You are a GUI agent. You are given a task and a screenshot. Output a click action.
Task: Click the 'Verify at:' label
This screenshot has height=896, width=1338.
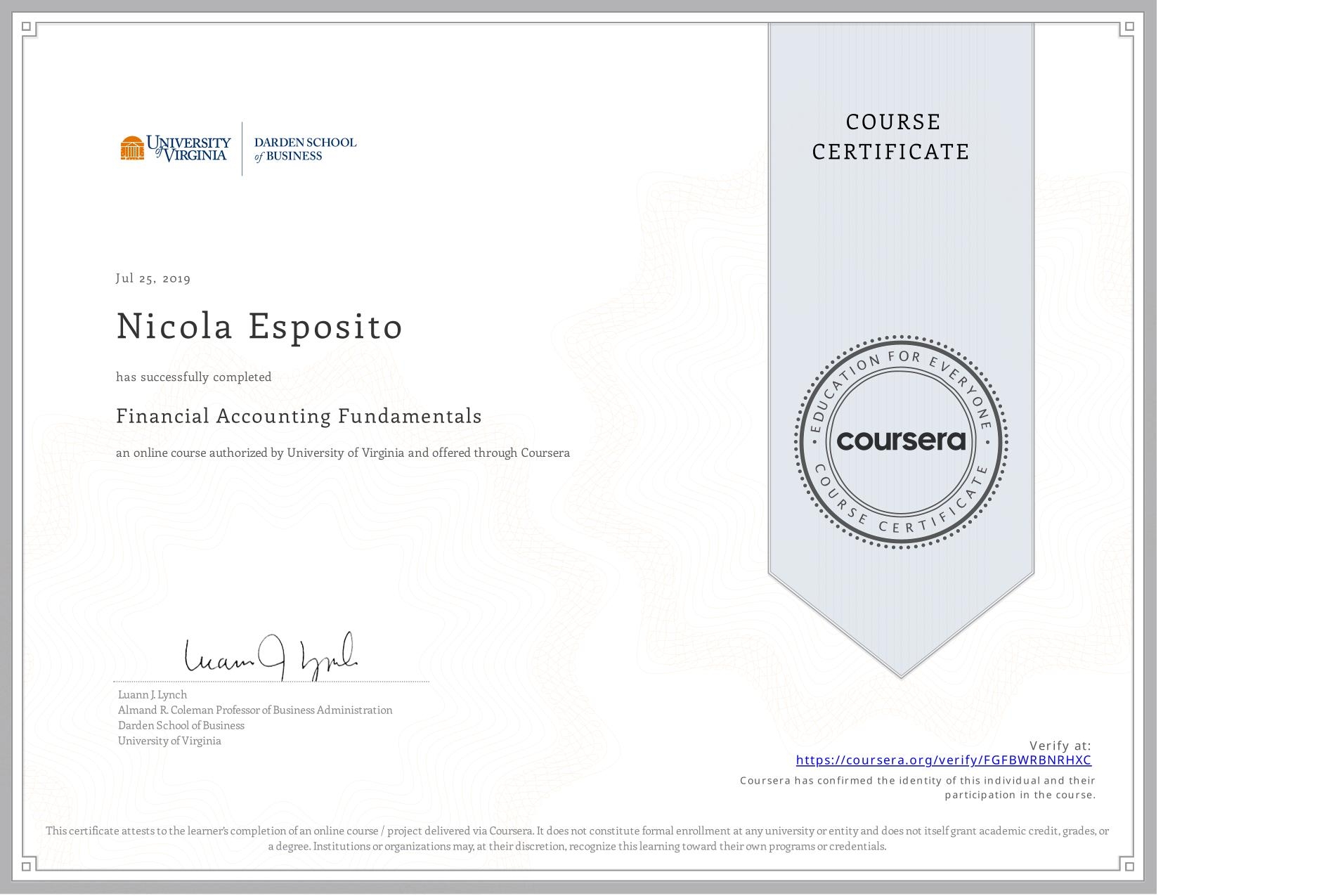point(1060,746)
